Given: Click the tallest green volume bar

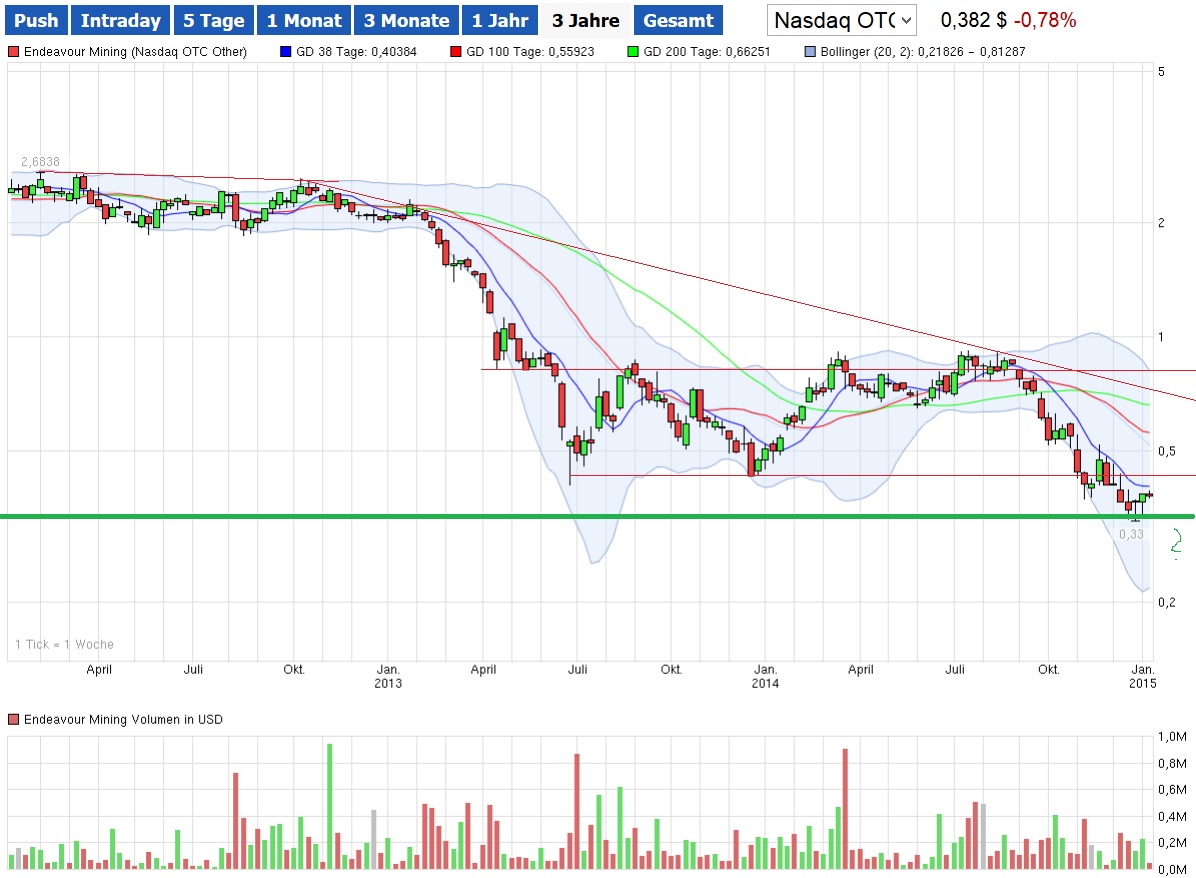Looking at the screenshot, I should click(329, 806).
